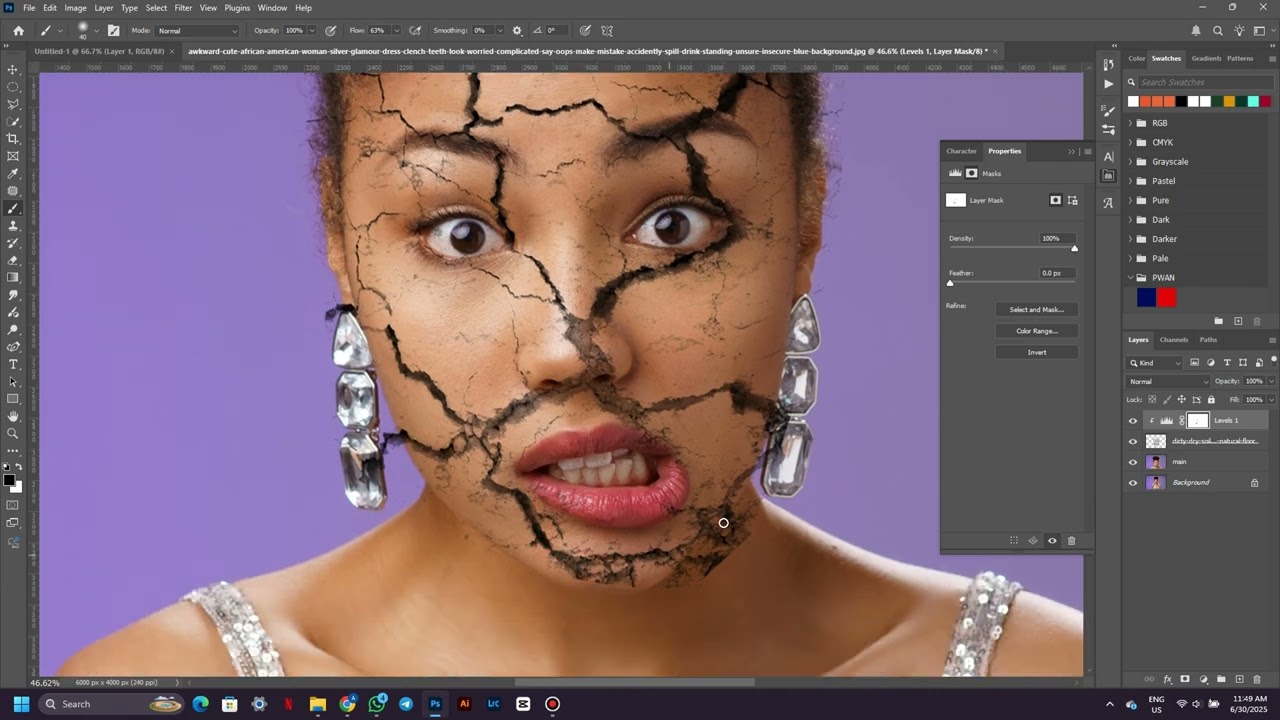Viewport: 1280px width, 720px height.
Task: Open brush settings panel icon in options bar
Action: (x=113, y=31)
